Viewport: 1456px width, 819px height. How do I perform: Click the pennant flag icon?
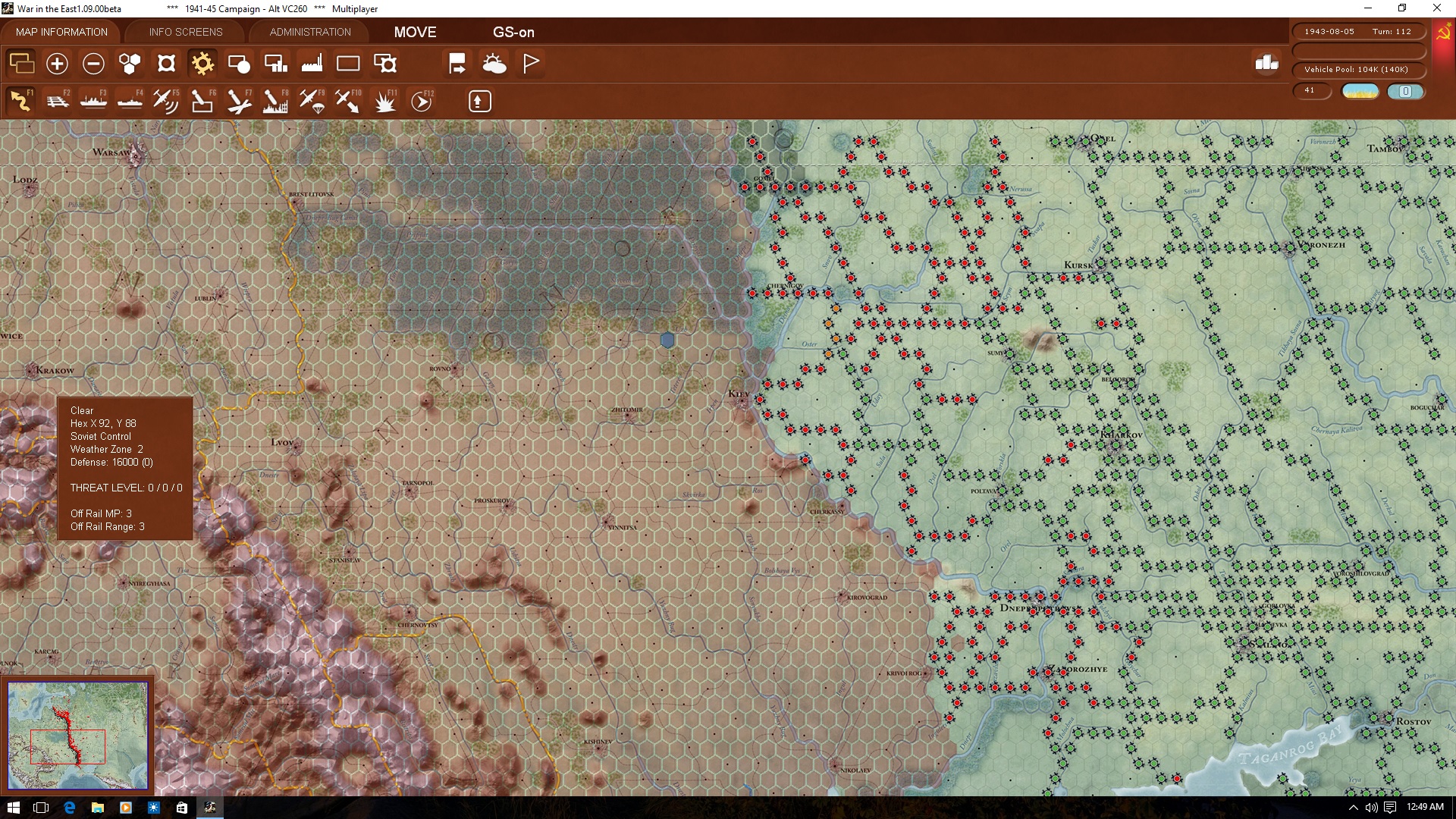pyautogui.click(x=531, y=64)
